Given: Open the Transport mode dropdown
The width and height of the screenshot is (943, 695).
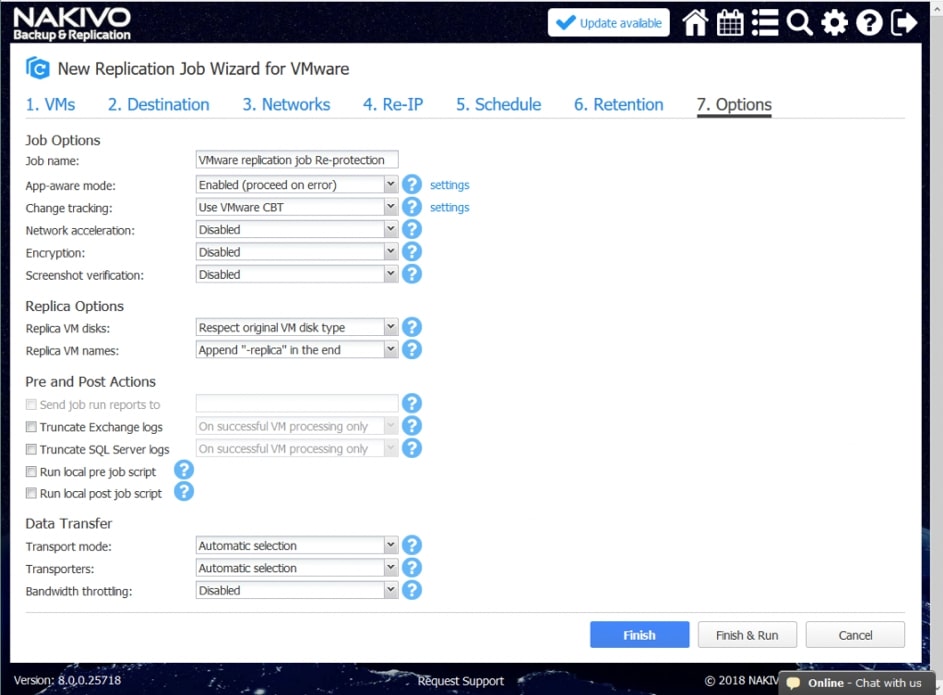Looking at the screenshot, I should tap(297, 546).
